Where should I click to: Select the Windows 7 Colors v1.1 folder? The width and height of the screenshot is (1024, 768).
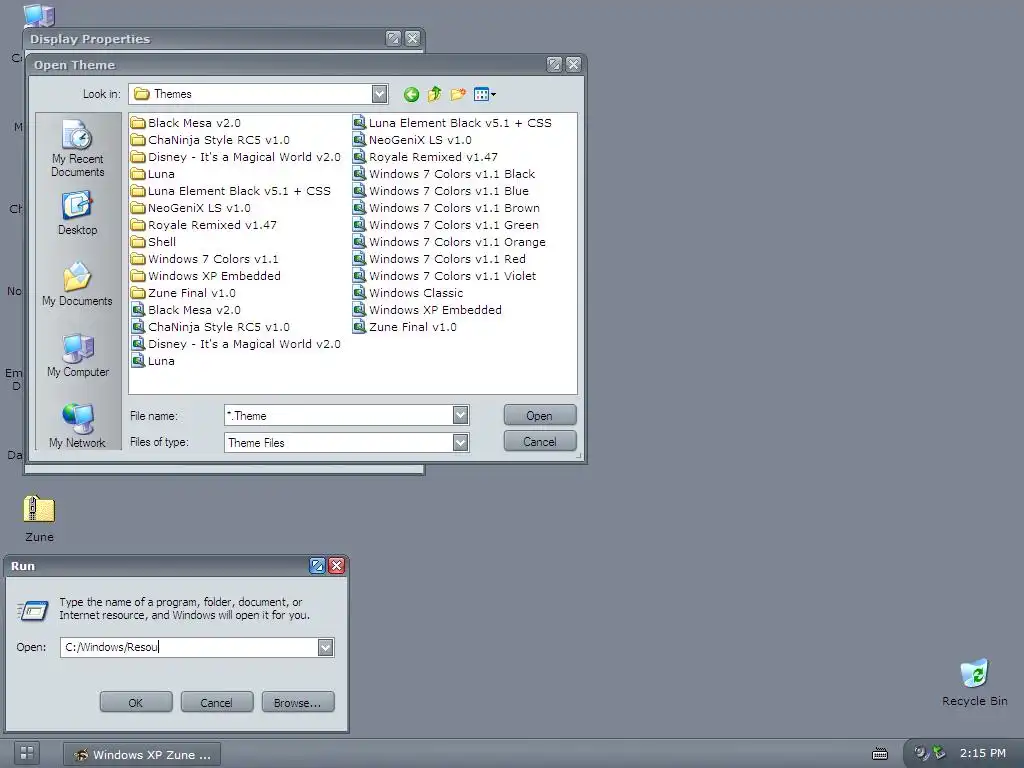click(x=204, y=259)
